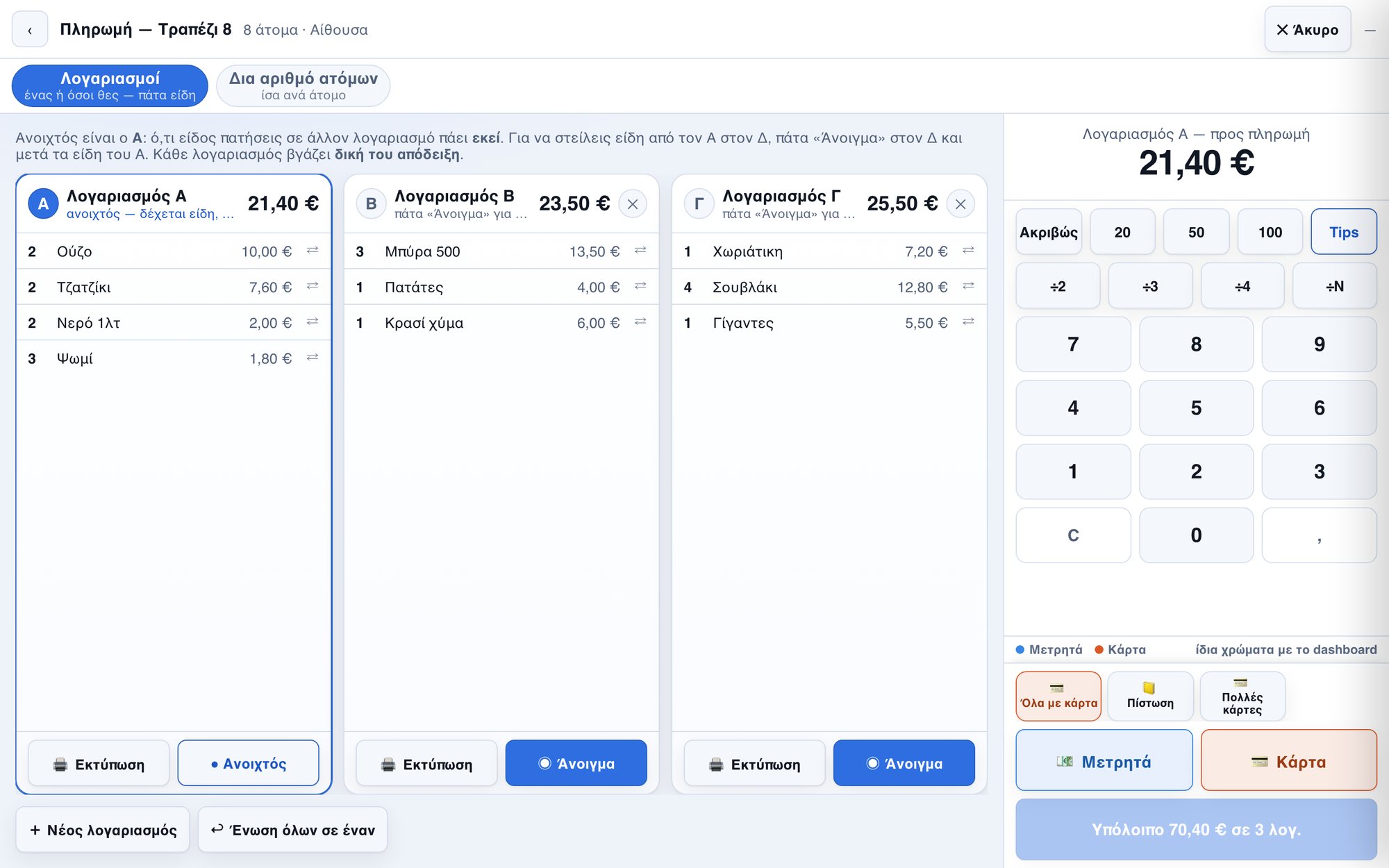The height and width of the screenshot is (868, 1389).
Task: Choose the 50 quick amount
Action: coord(1196,232)
